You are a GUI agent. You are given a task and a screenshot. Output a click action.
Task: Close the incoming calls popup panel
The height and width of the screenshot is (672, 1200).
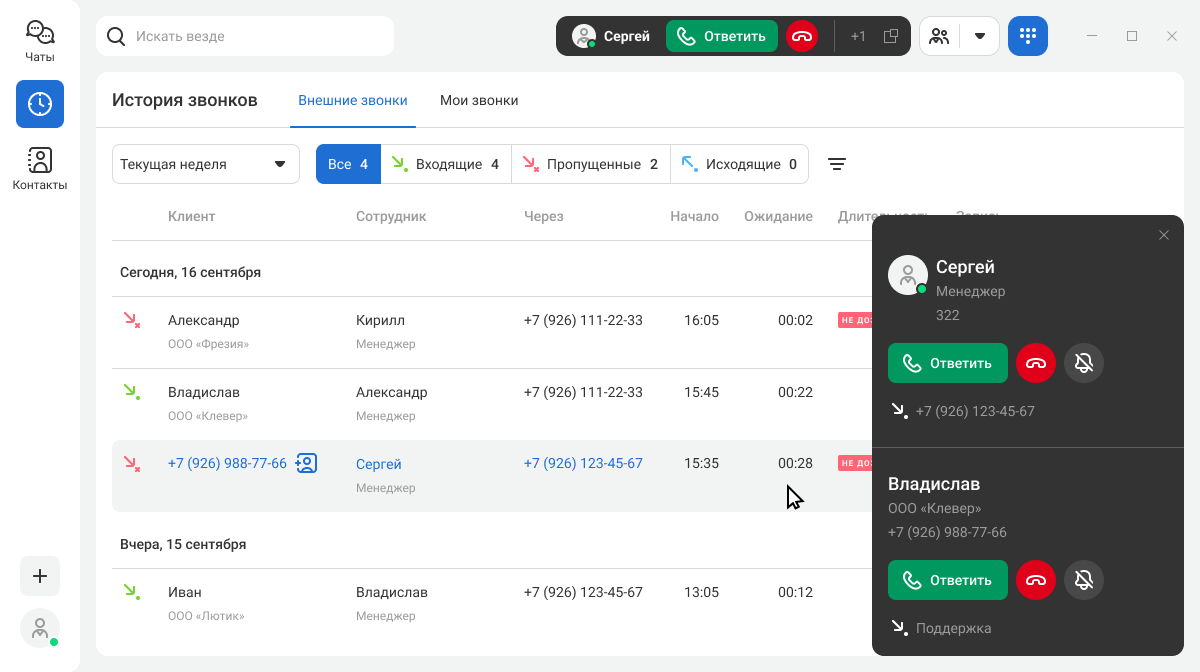tap(1163, 235)
